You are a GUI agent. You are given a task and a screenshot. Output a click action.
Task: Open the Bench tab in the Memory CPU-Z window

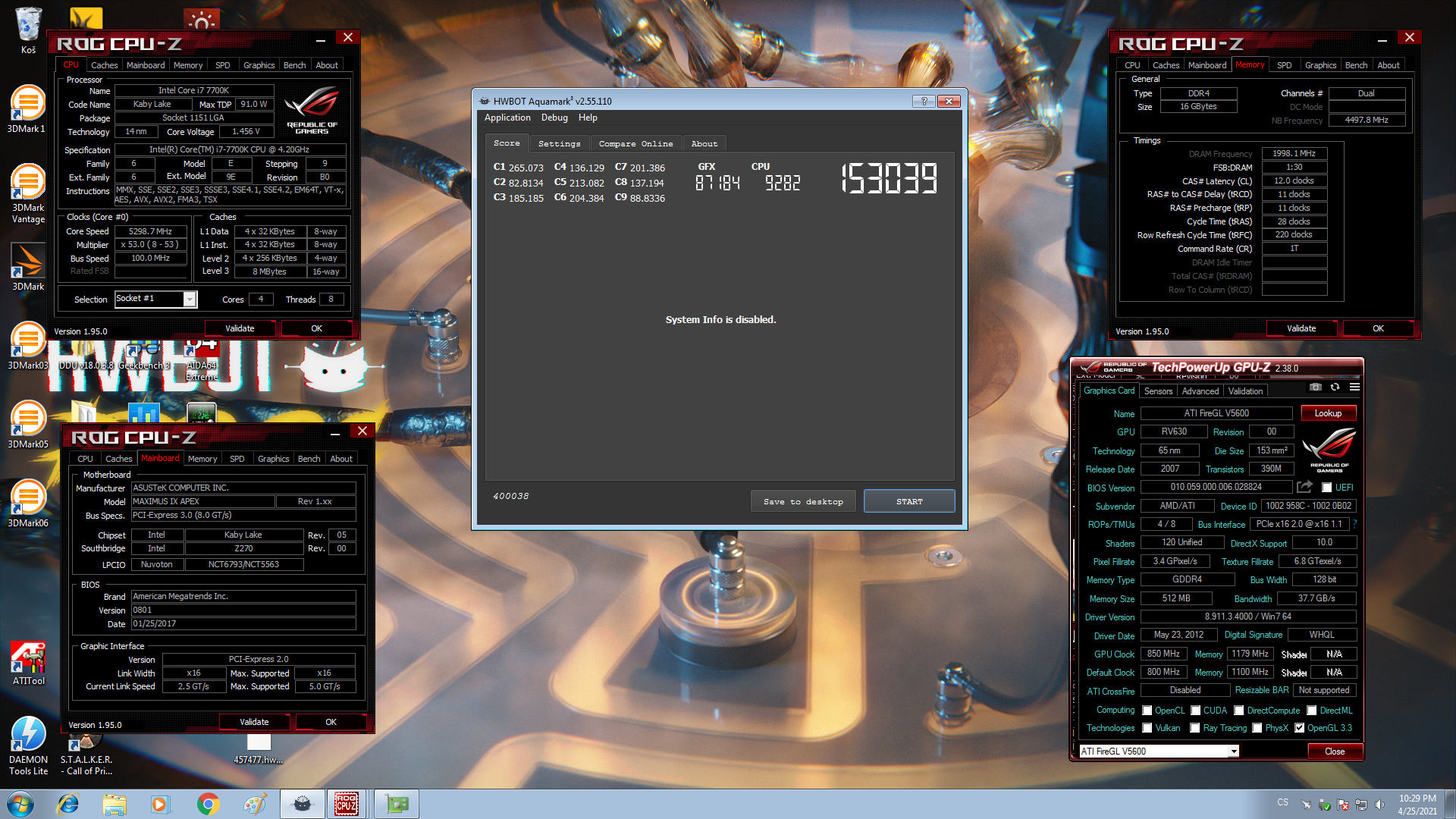1356,65
